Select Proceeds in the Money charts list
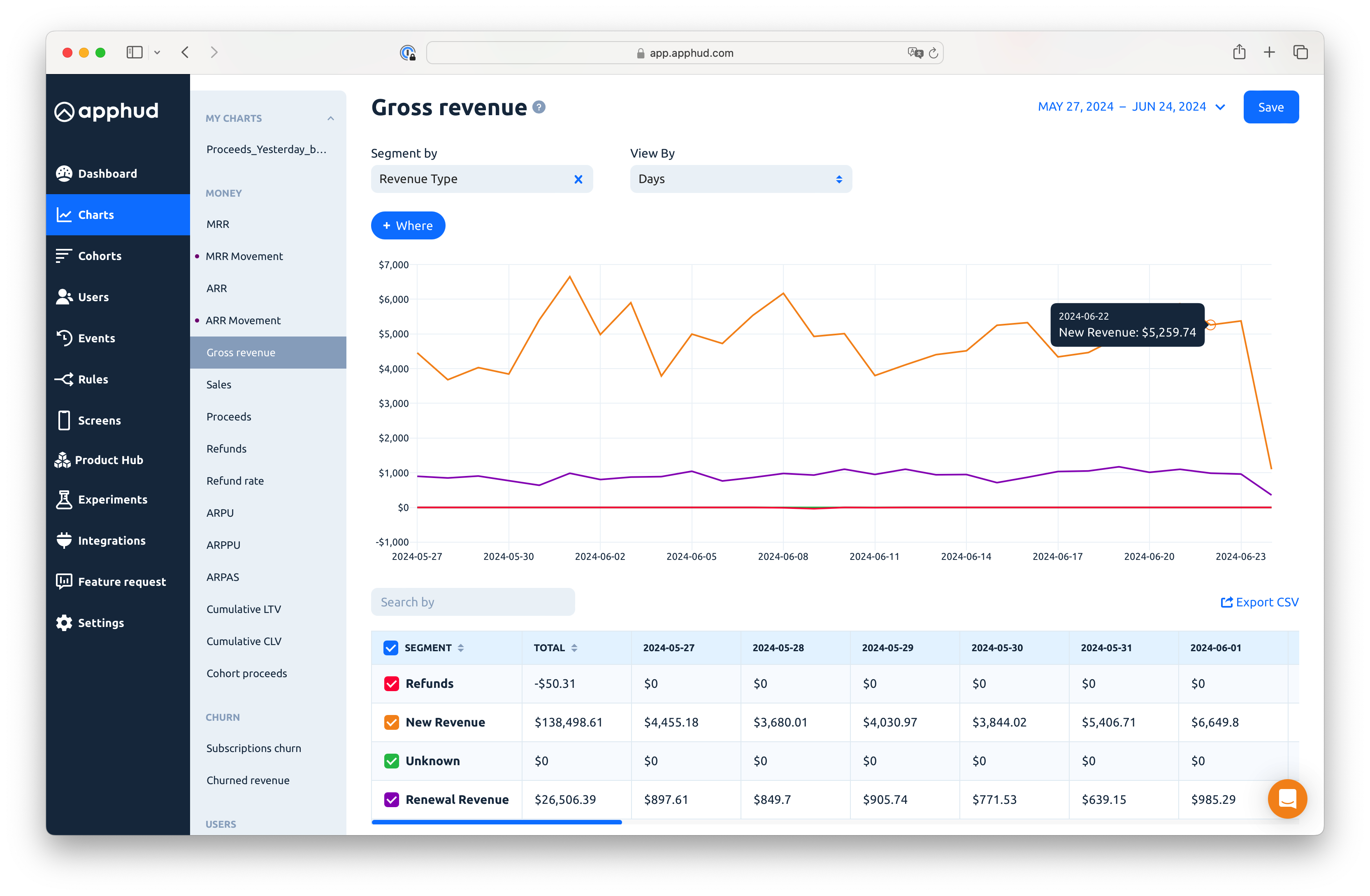This screenshot has height=896, width=1370. pyautogui.click(x=228, y=417)
